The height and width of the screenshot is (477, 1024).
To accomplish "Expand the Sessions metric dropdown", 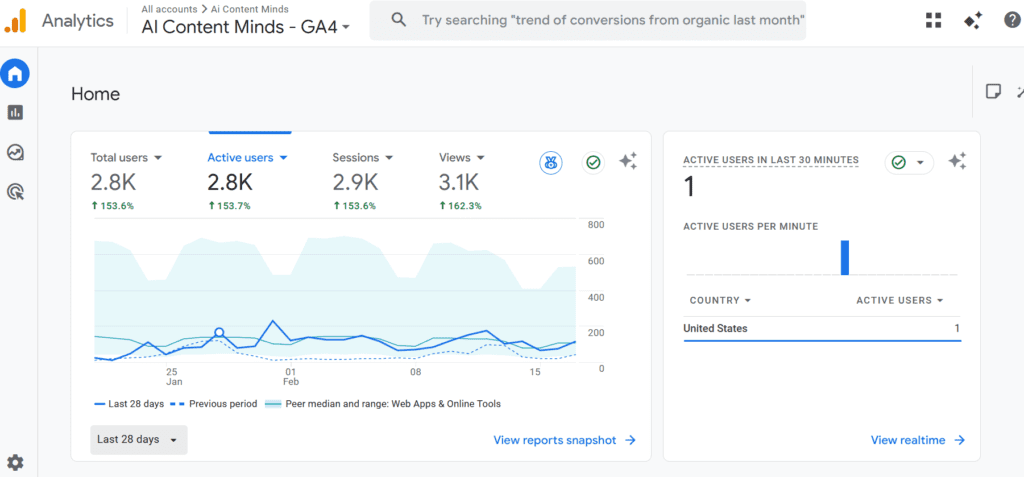I will [389, 157].
